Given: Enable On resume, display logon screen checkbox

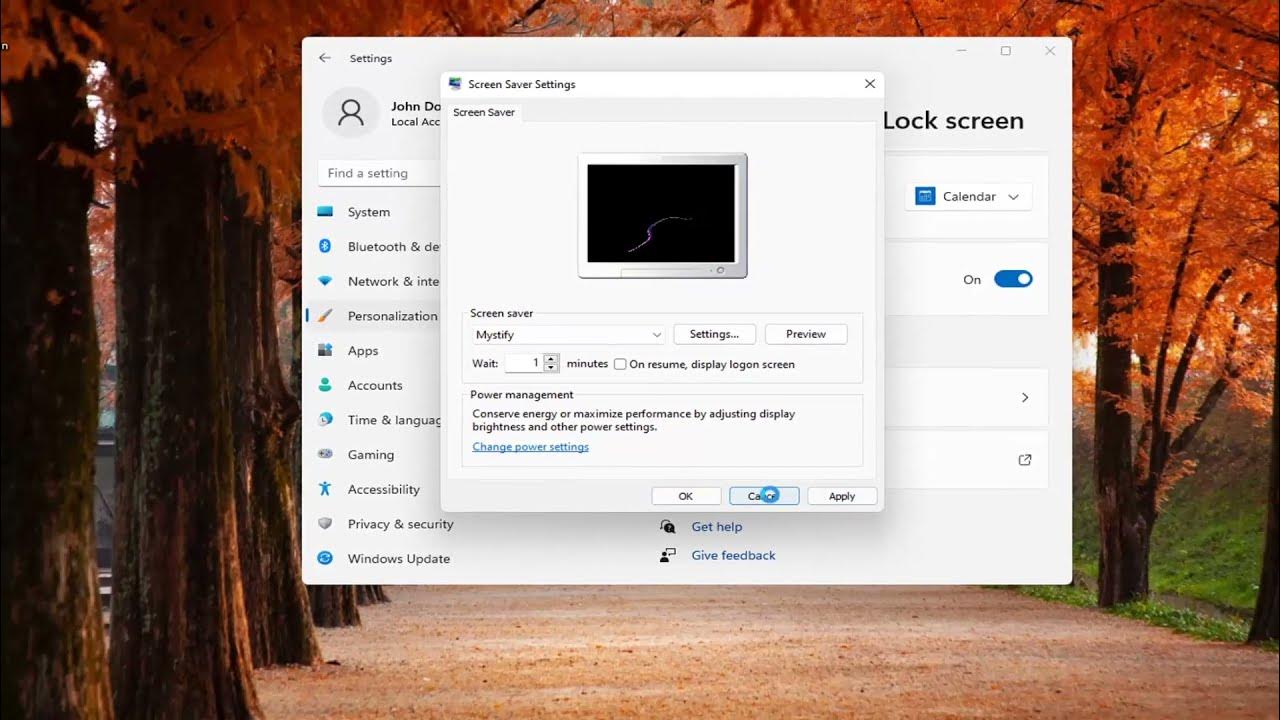Looking at the screenshot, I should [620, 364].
